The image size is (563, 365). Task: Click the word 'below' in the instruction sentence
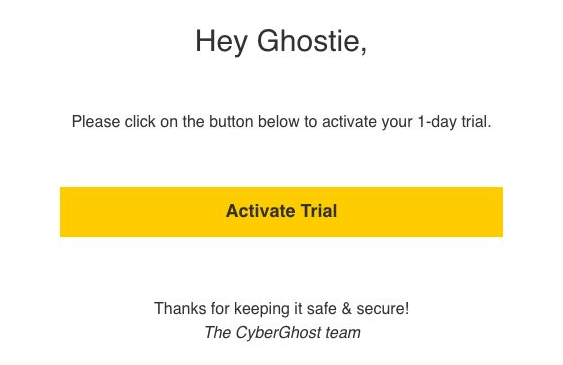coord(279,121)
